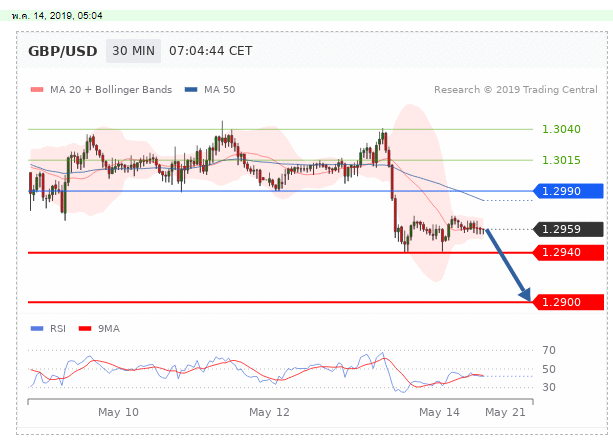Screen dimensions: 613x441
Task: Click the RSI 70 level label
Action: 549,350
